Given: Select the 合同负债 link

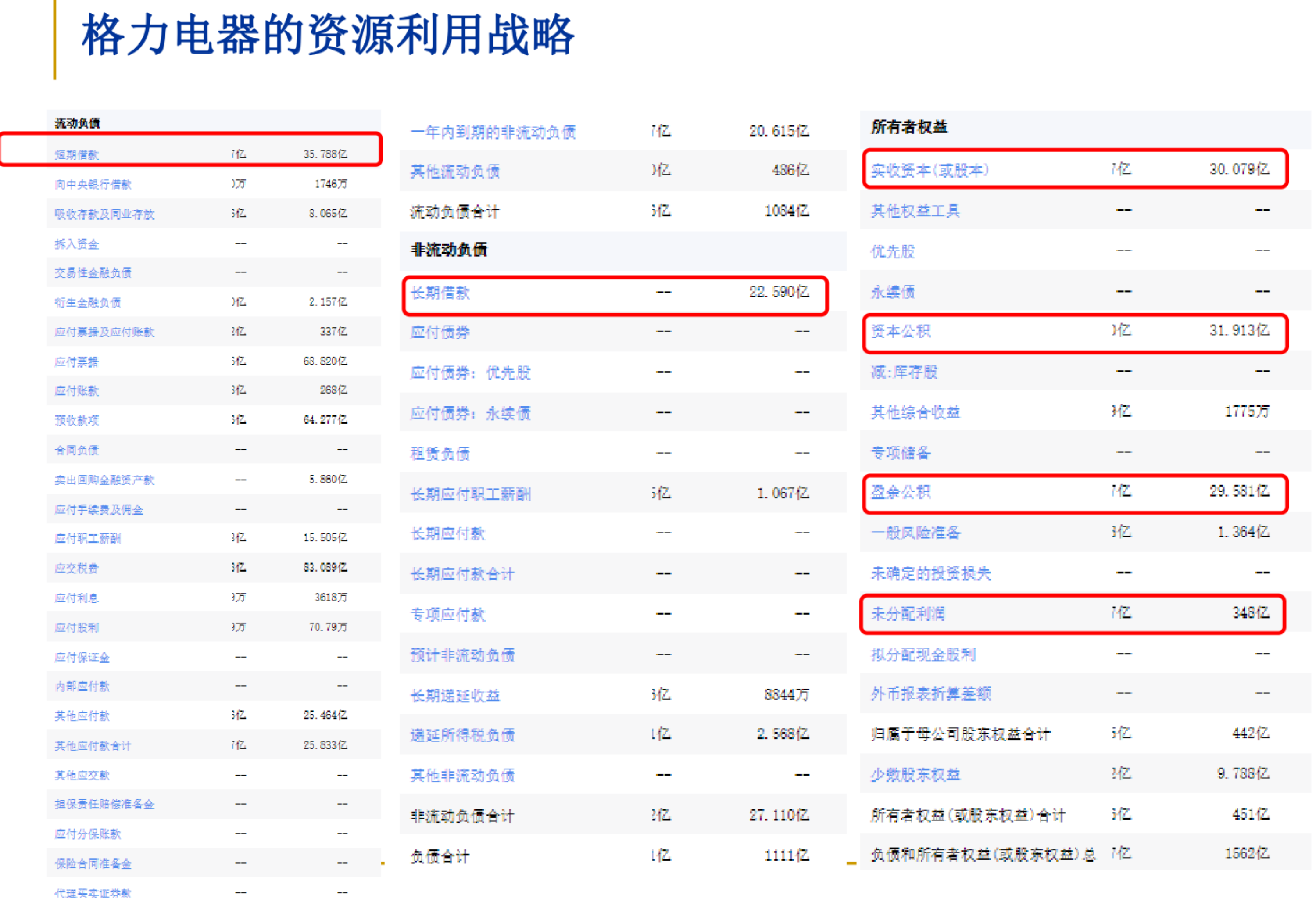Looking at the screenshot, I should 77,450.
